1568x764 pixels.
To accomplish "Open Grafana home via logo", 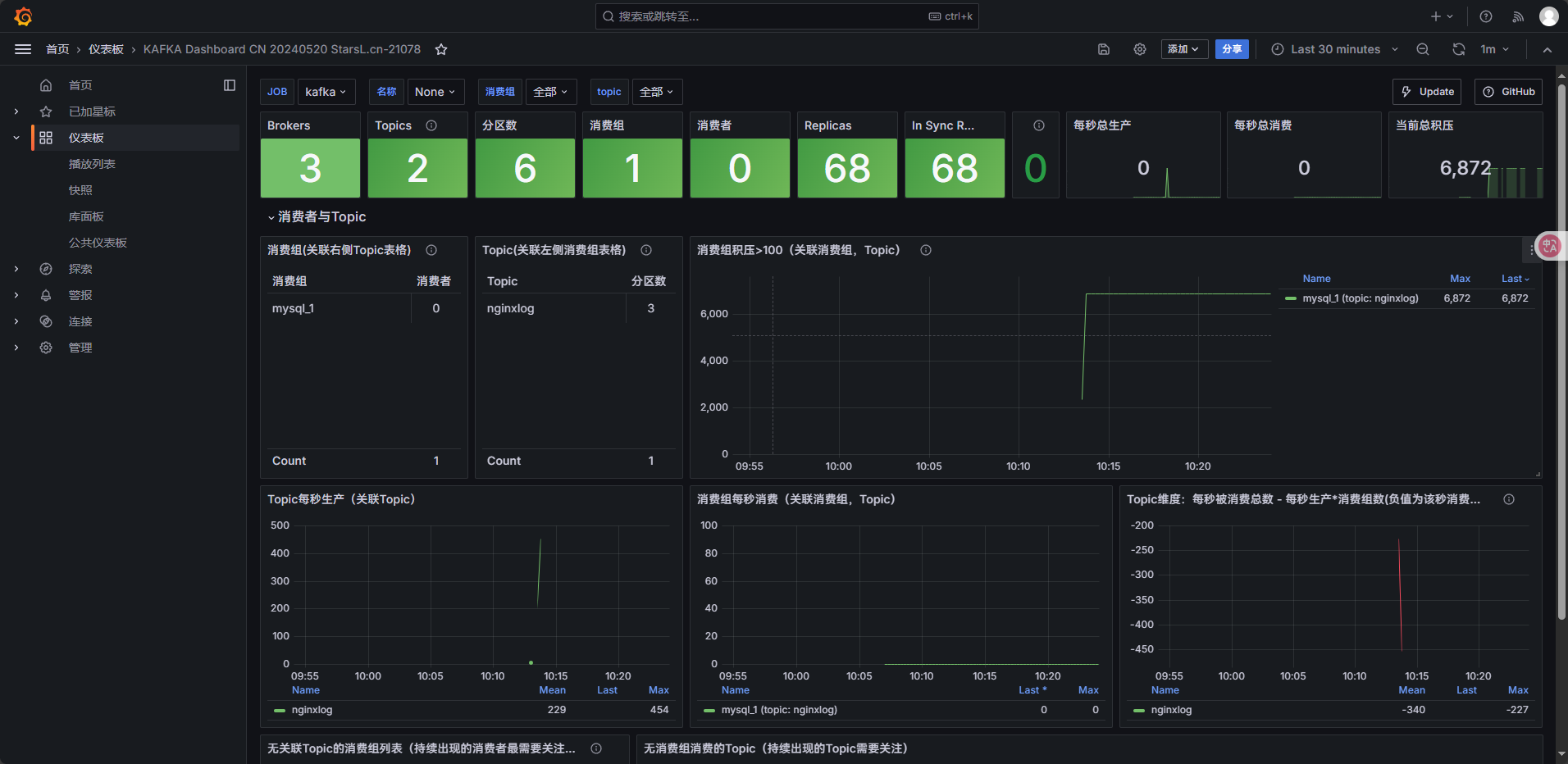I will (23, 16).
